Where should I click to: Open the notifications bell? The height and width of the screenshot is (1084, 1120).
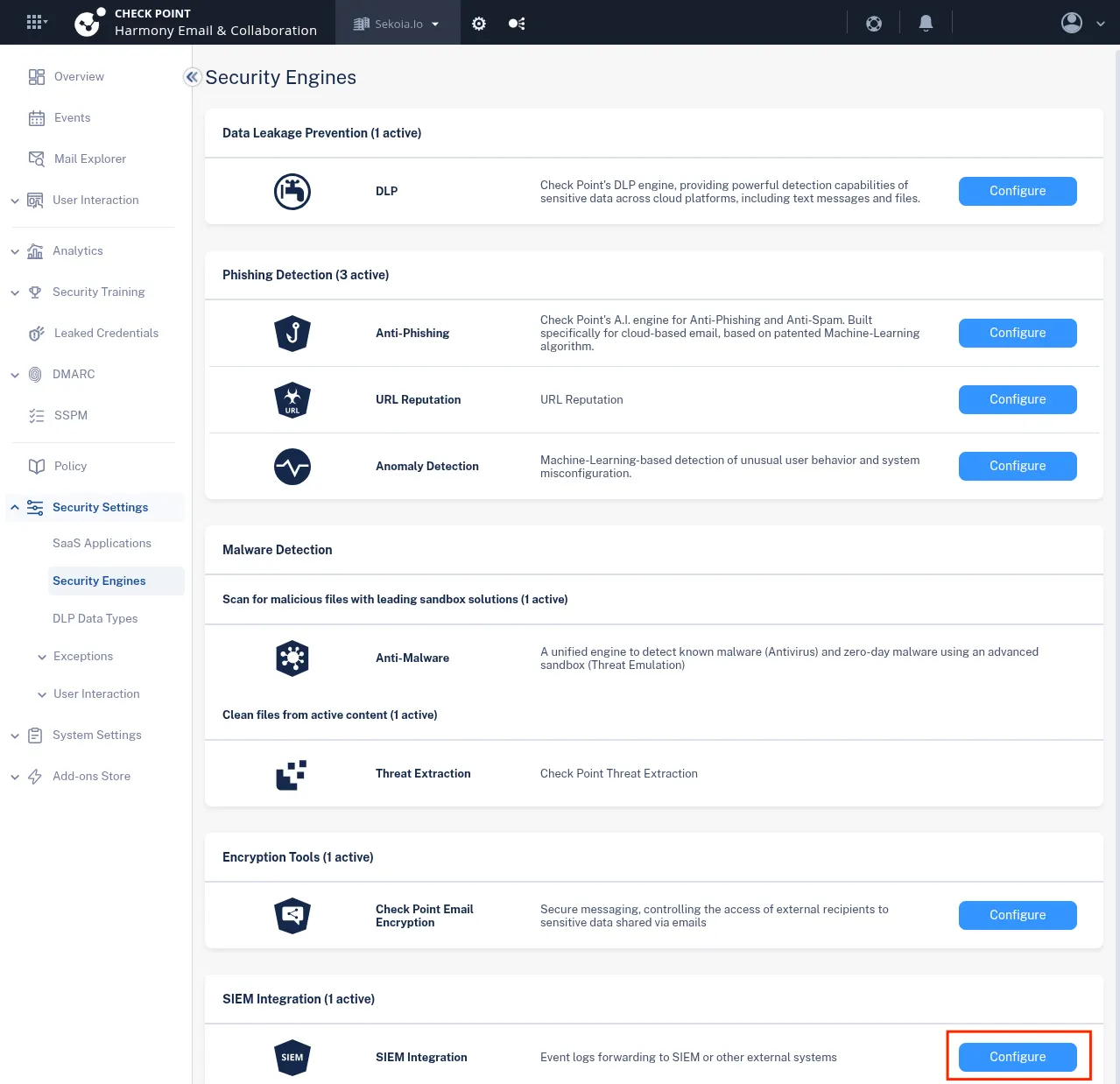926,24
